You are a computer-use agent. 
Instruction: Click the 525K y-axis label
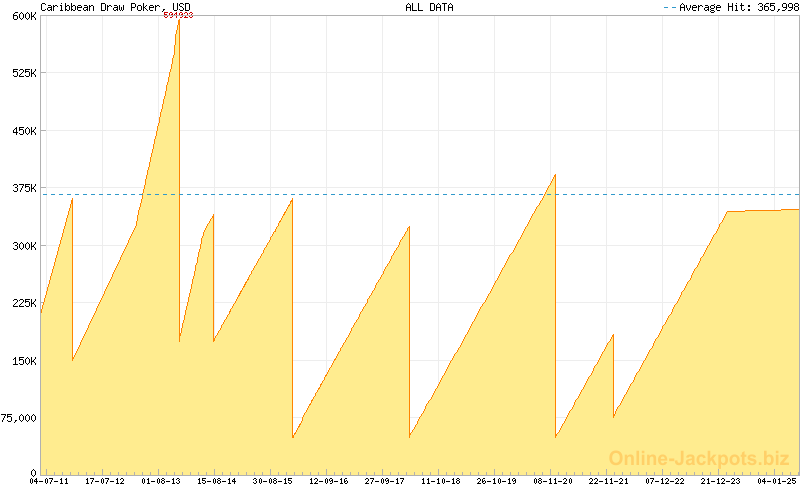[24, 73]
